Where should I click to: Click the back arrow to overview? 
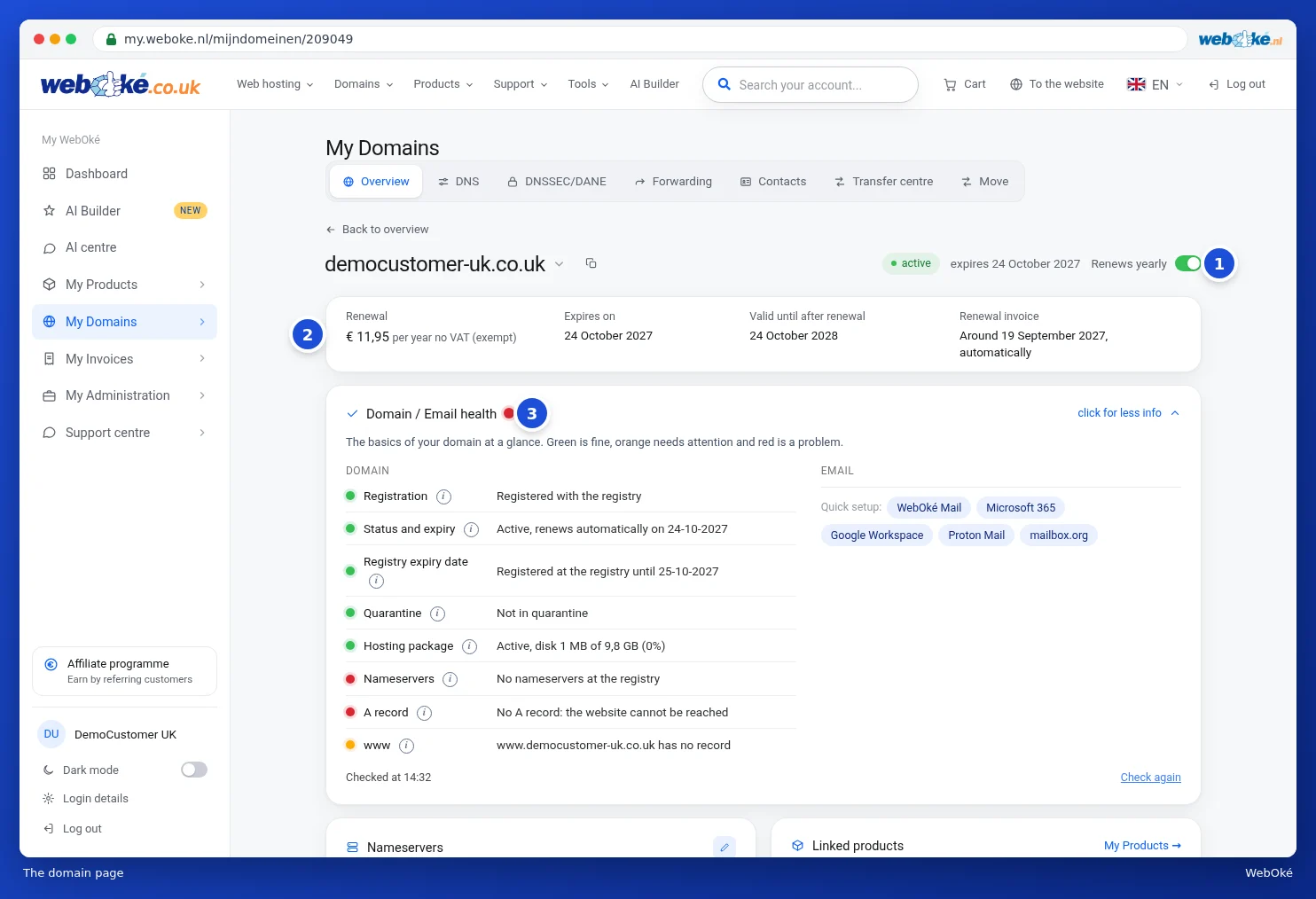(331, 230)
